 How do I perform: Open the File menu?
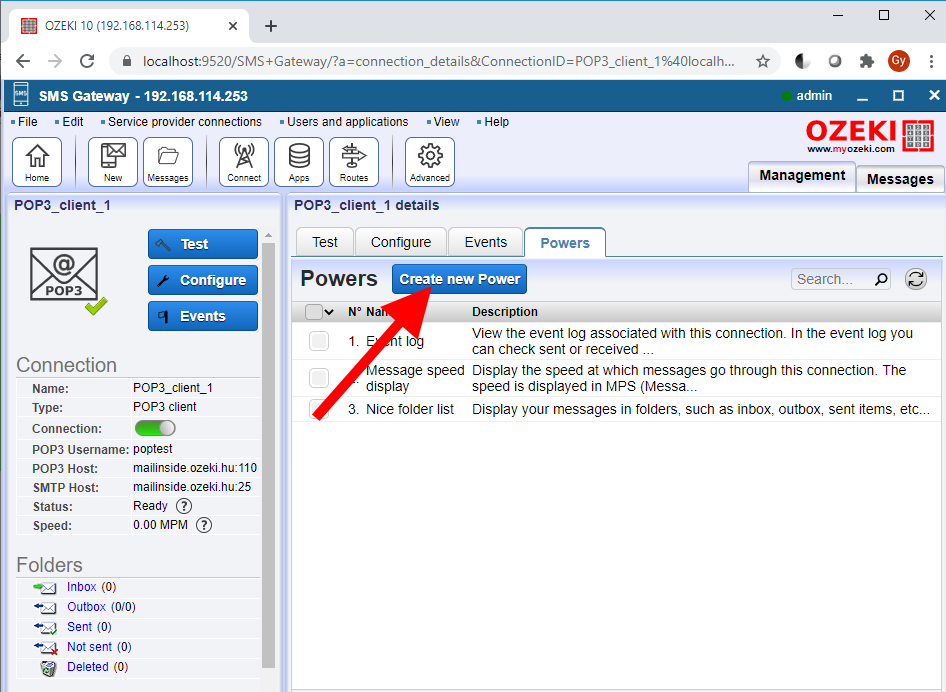coord(27,122)
